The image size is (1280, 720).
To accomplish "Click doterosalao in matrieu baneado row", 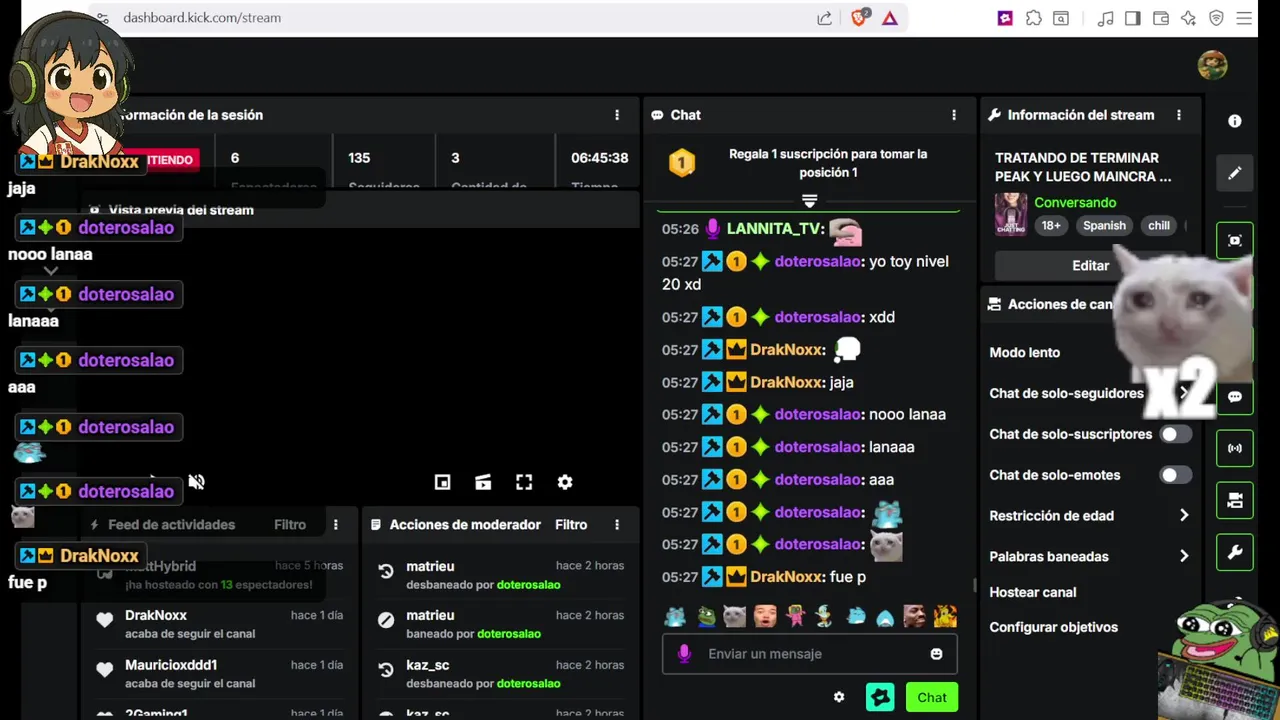I will 509,634.
